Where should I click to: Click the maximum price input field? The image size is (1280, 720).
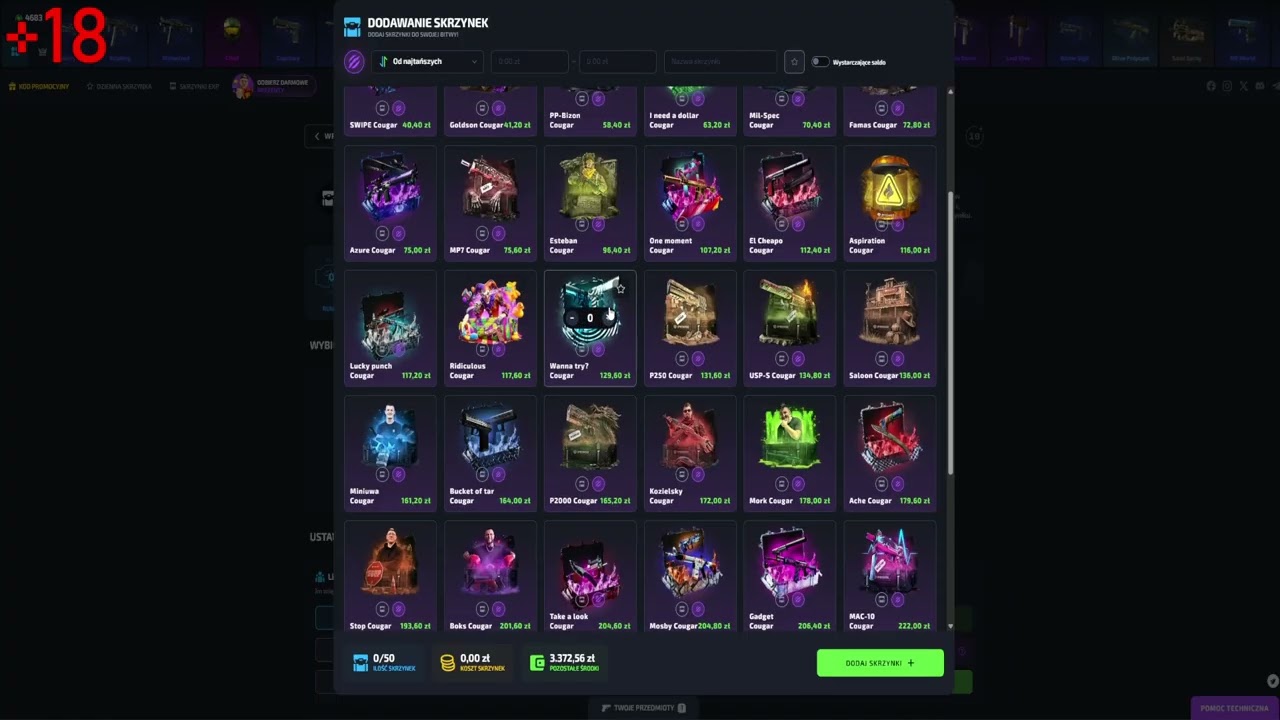point(617,62)
